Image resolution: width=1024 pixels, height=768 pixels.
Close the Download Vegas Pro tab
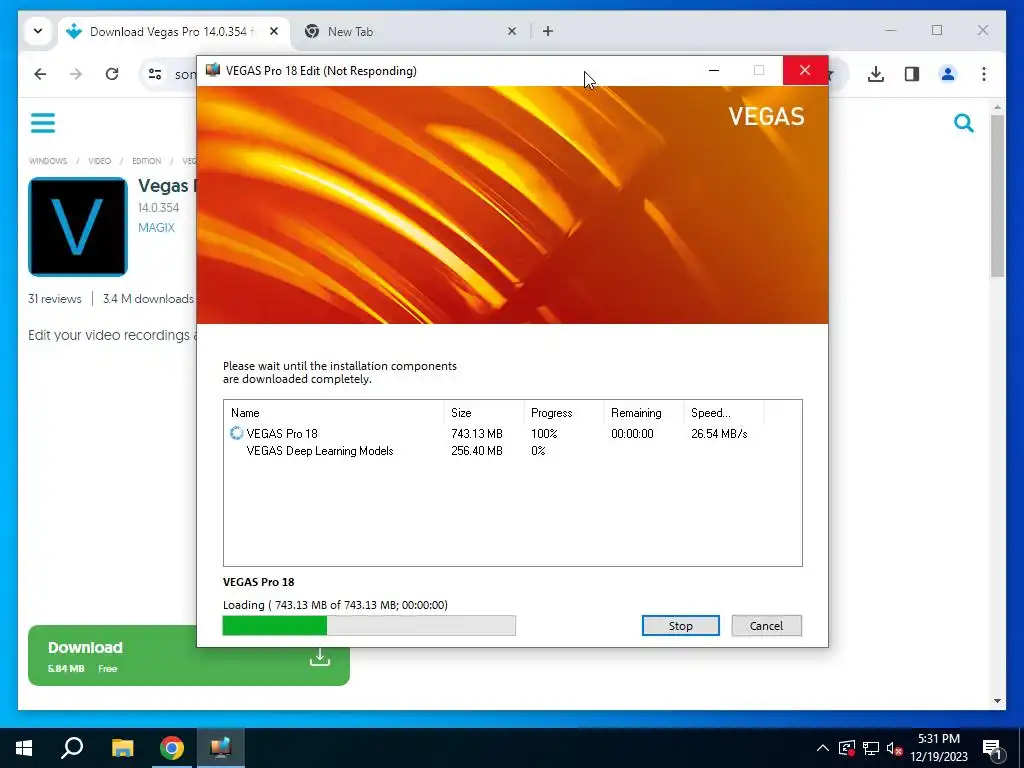(274, 31)
